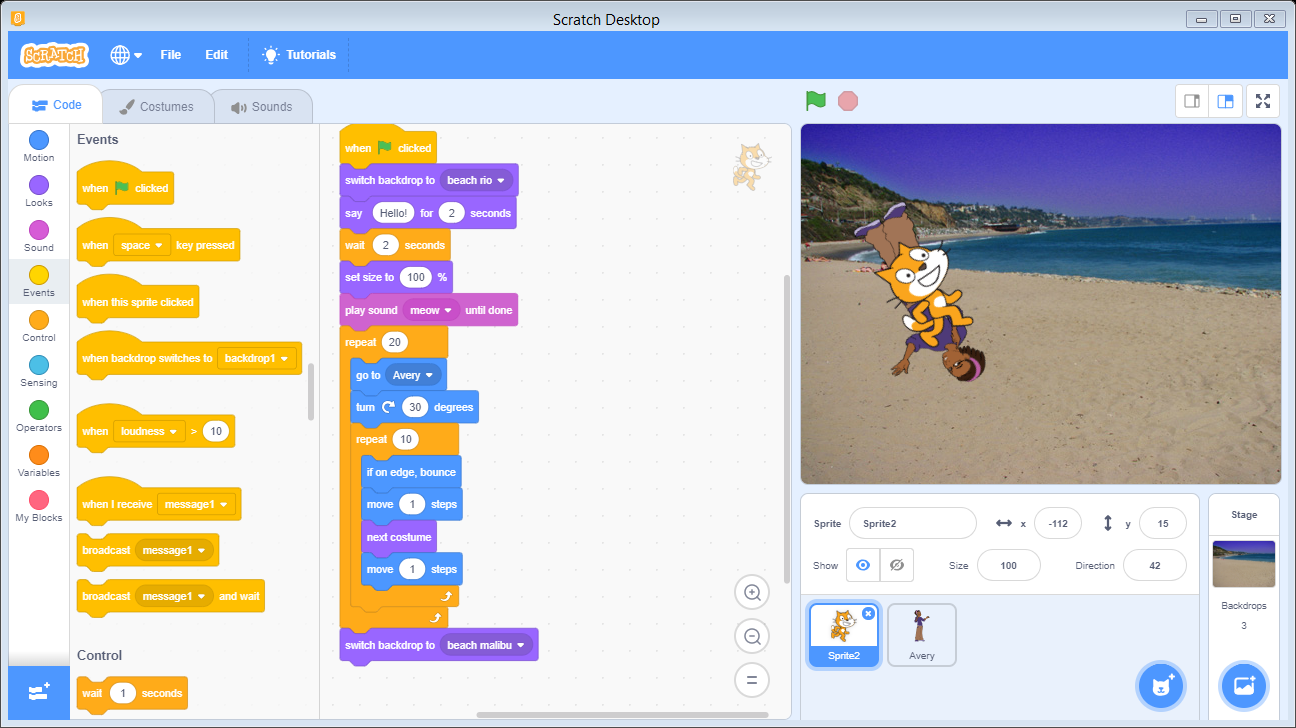Zoom in on the code workspace

coord(752,592)
